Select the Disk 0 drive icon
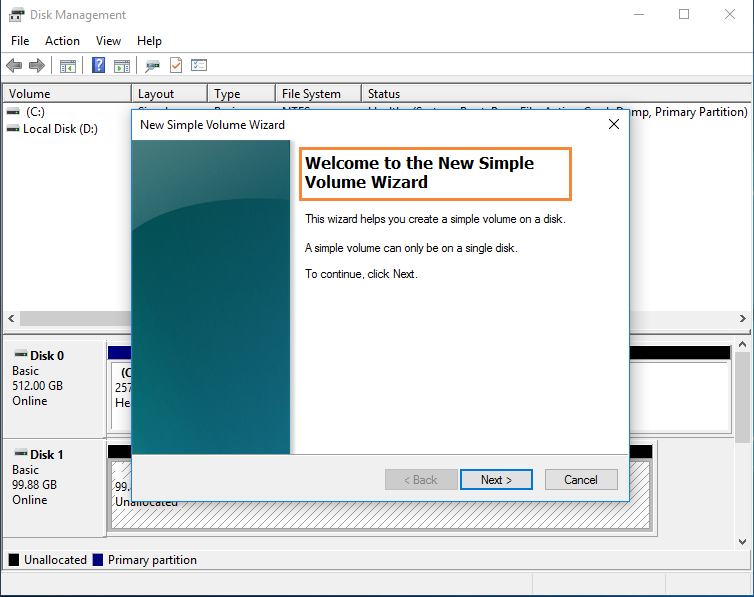754x597 pixels. click(21, 355)
